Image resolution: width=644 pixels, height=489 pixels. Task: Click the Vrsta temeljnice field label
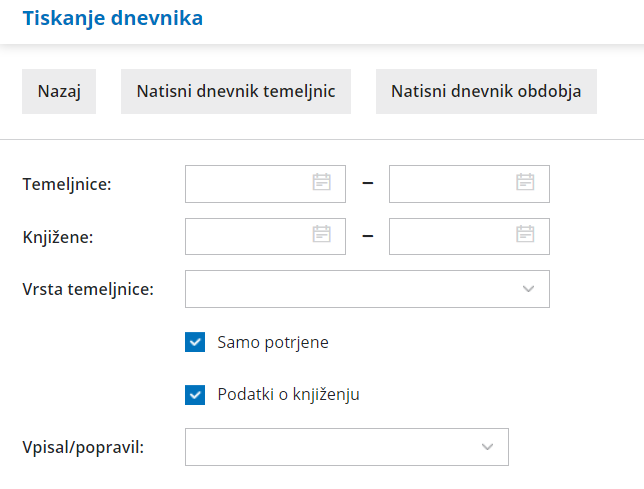[88, 289]
